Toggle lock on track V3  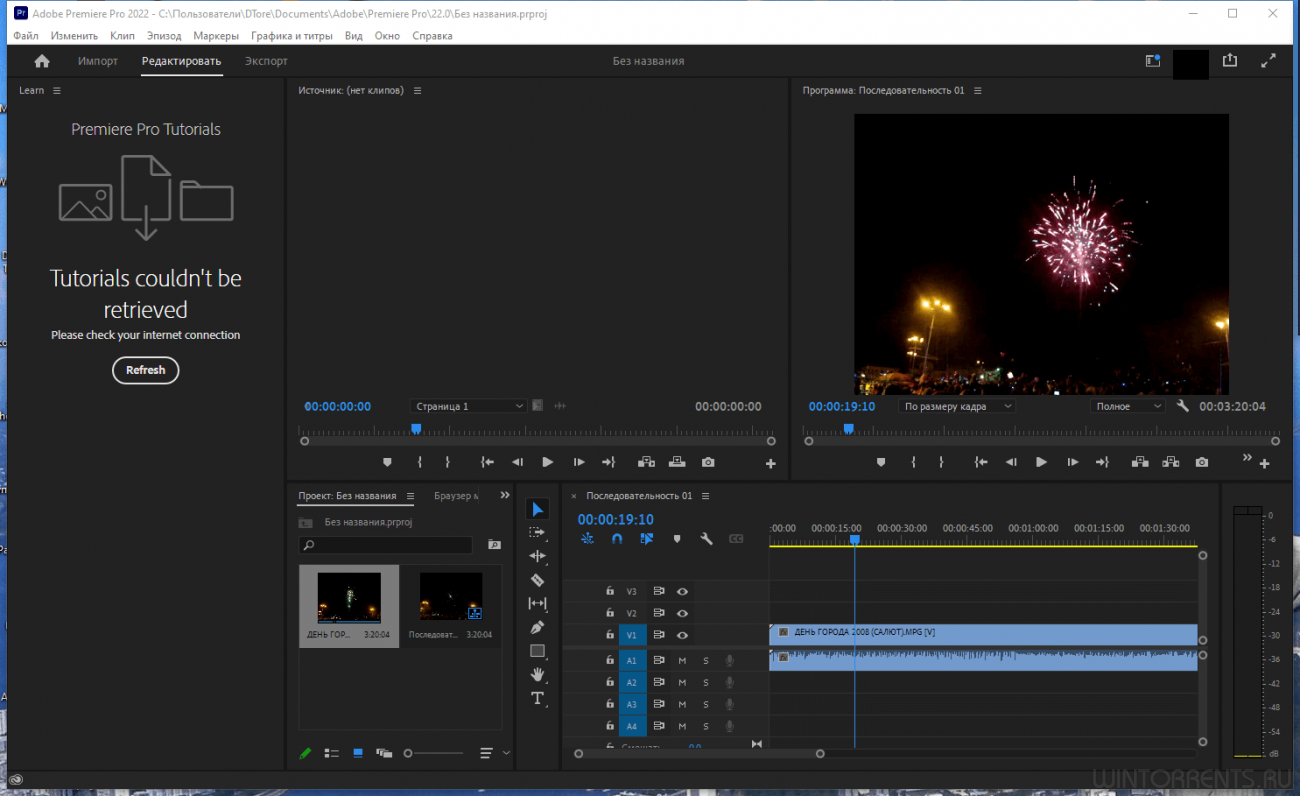609,591
